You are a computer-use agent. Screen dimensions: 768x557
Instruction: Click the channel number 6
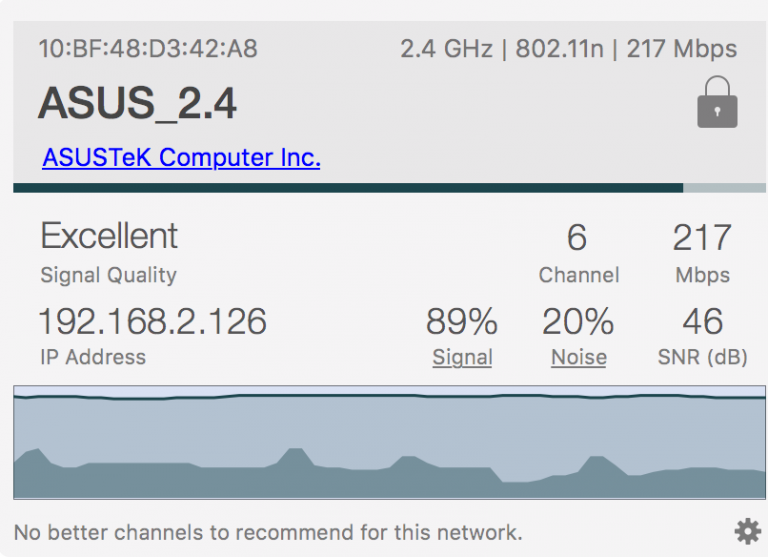[x=576, y=238]
